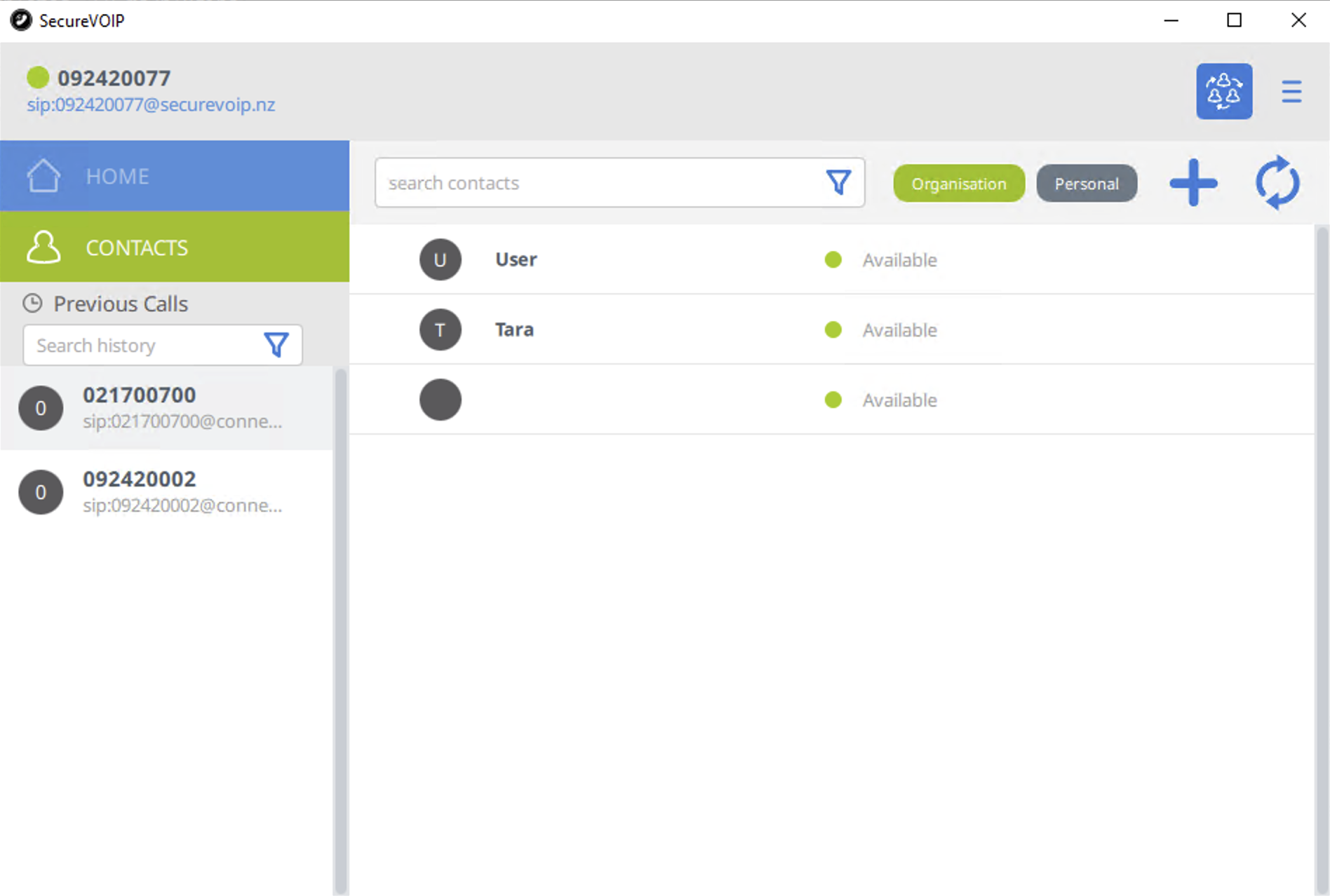
Task: Open the conference group icon button
Action: coord(1224,91)
